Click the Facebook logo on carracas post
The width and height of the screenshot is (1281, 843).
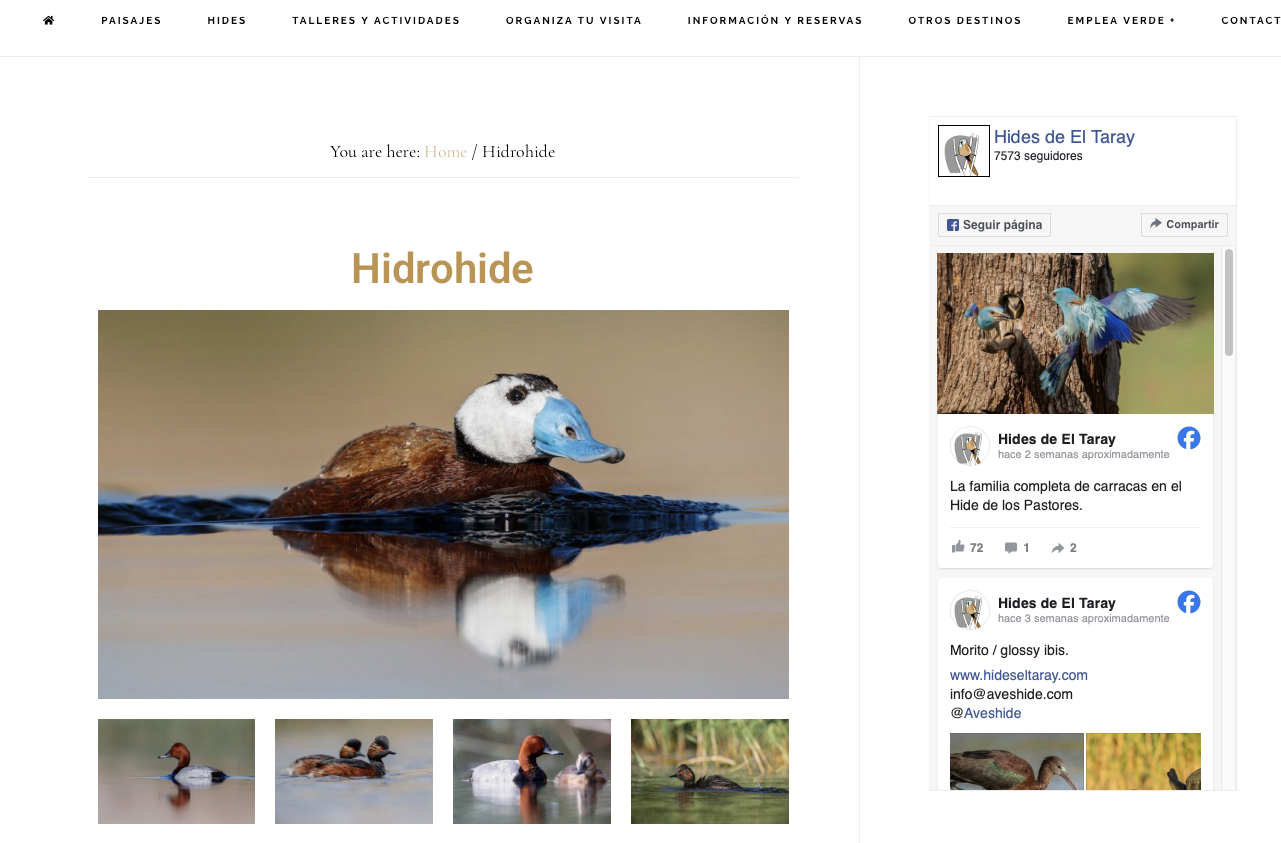coord(1189,438)
